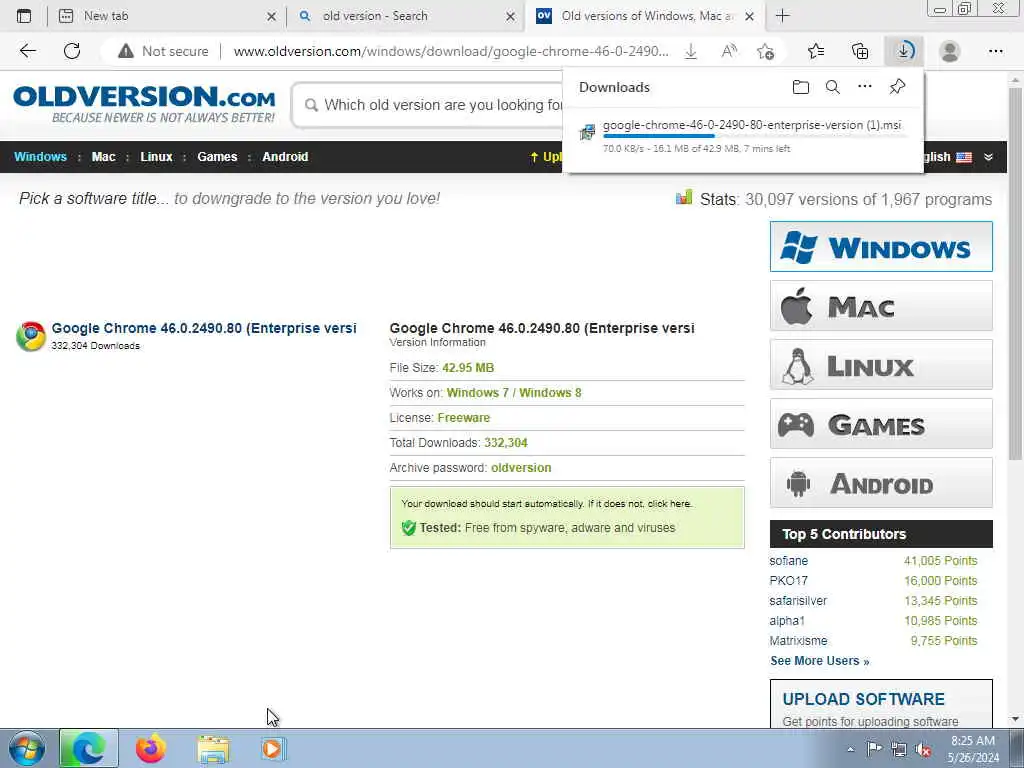The width and height of the screenshot is (1024, 768).
Task: Click the Not secure warning icon
Action: click(125, 51)
